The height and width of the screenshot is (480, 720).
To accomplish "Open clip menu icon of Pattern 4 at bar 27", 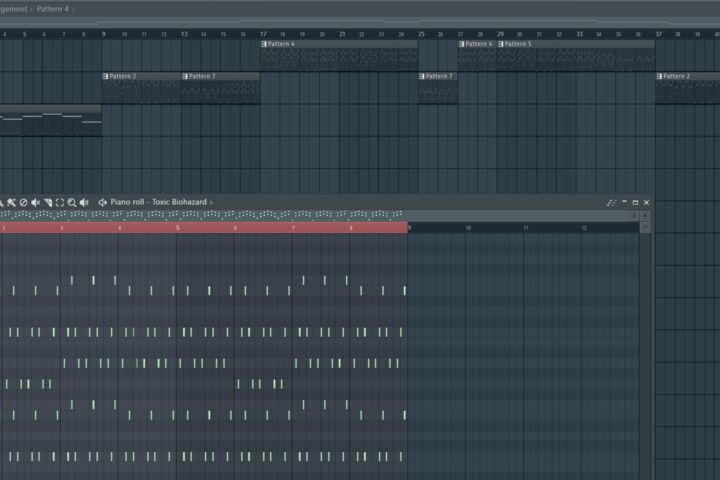I will point(461,44).
